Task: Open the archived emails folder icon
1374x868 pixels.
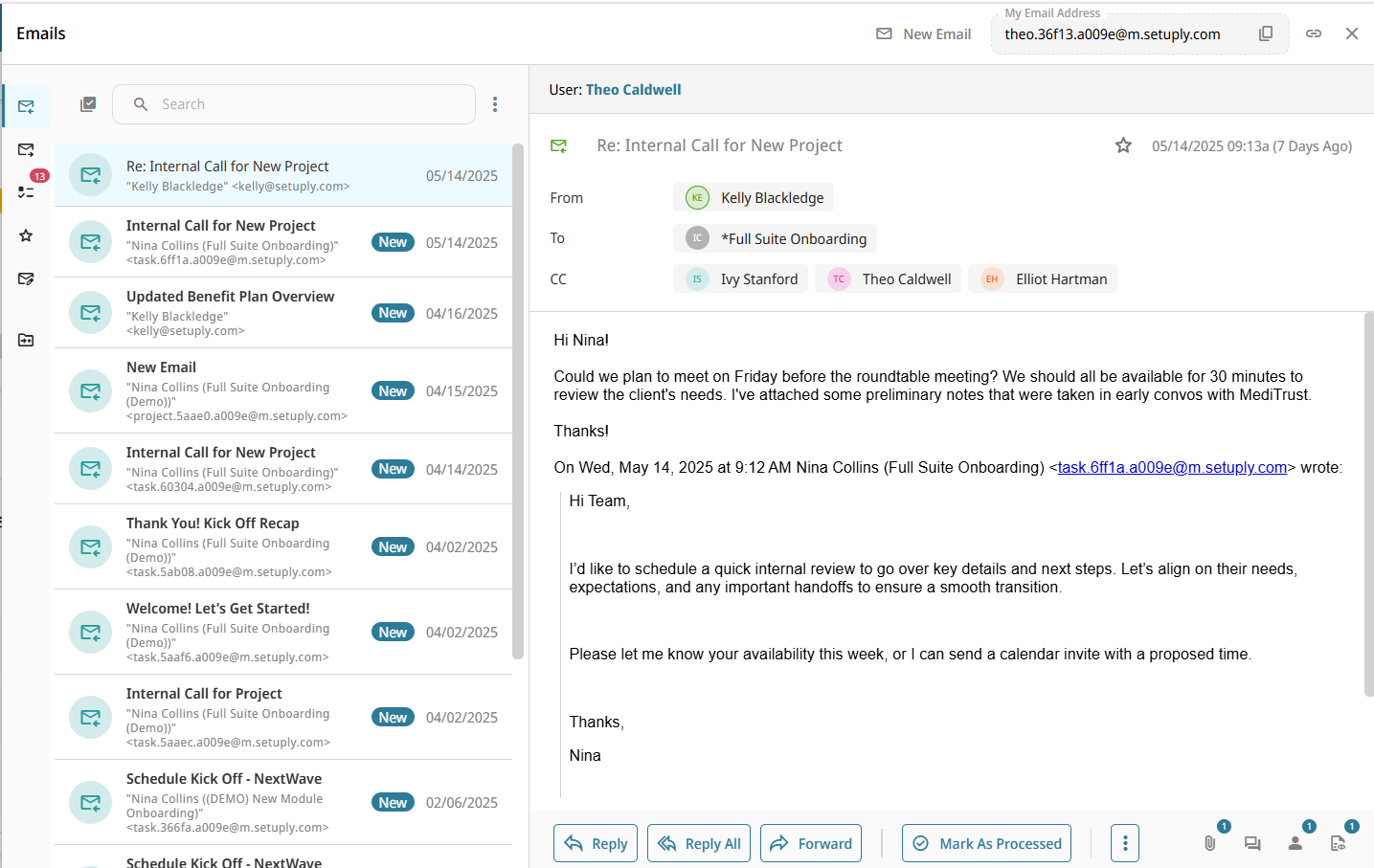Action: click(26, 340)
